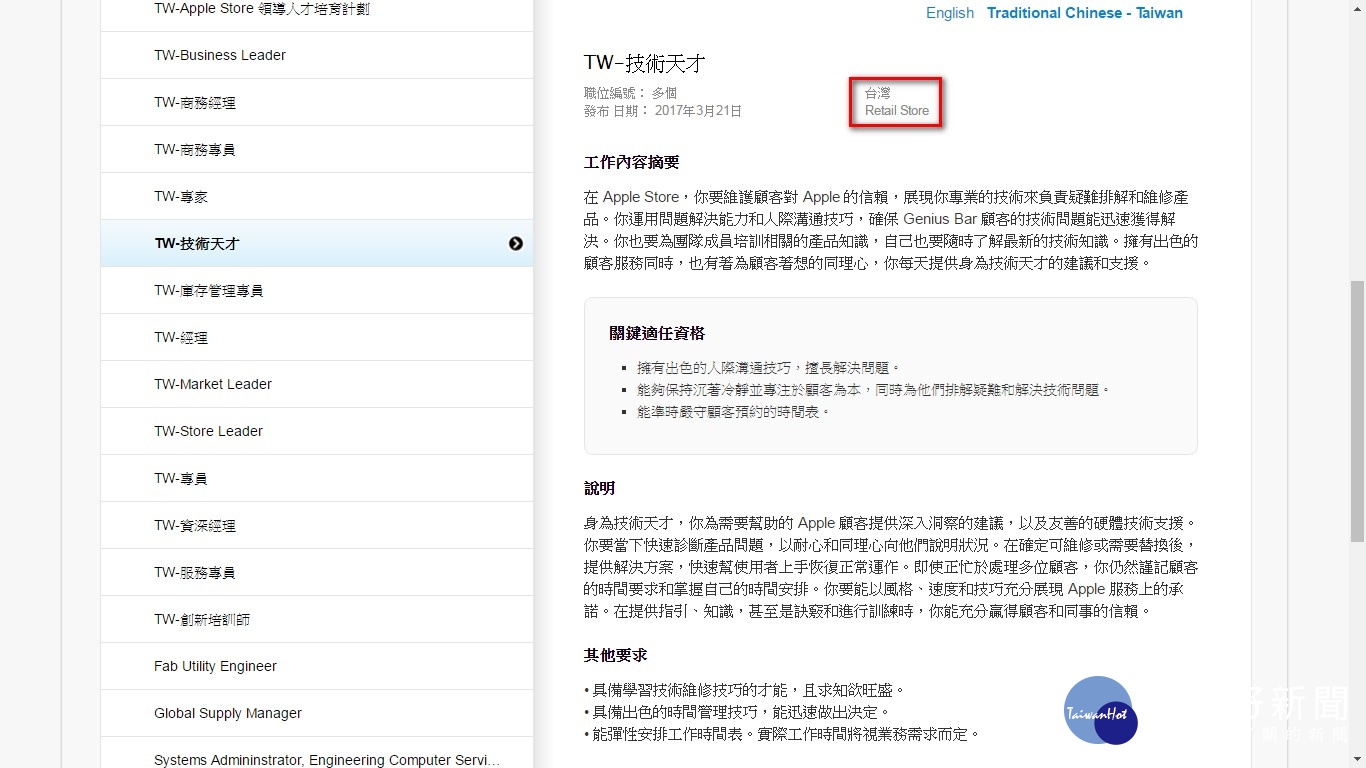Open the TW-Market Leader job listing
The width and height of the screenshot is (1366, 768).
click(x=316, y=384)
